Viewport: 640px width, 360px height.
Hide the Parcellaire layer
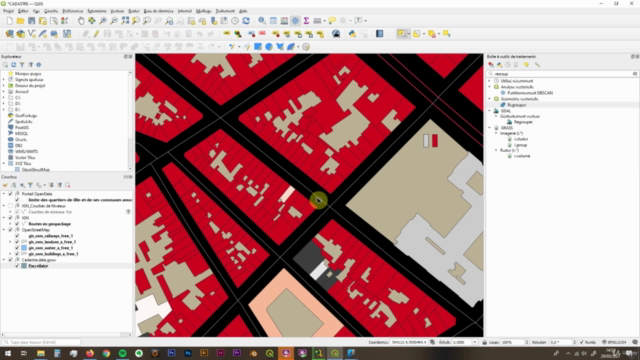(x=17, y=266)
